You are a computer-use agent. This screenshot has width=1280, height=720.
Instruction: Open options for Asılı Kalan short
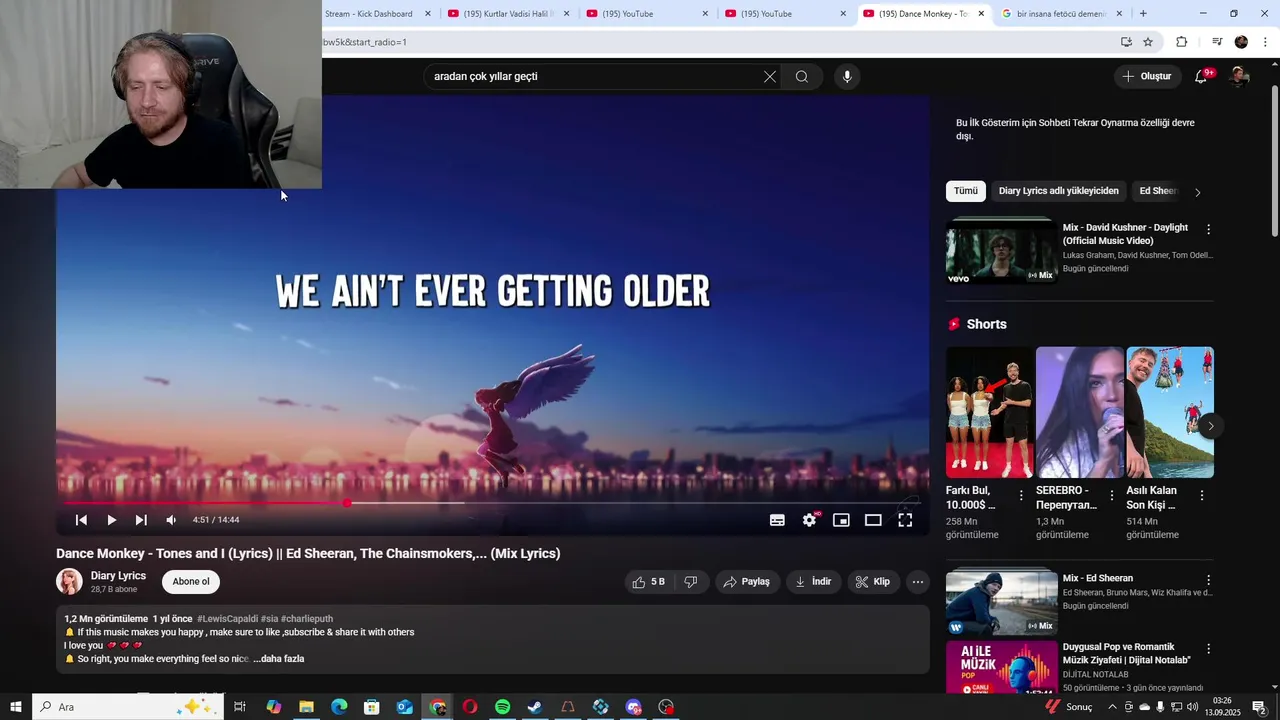[1201, 496]
